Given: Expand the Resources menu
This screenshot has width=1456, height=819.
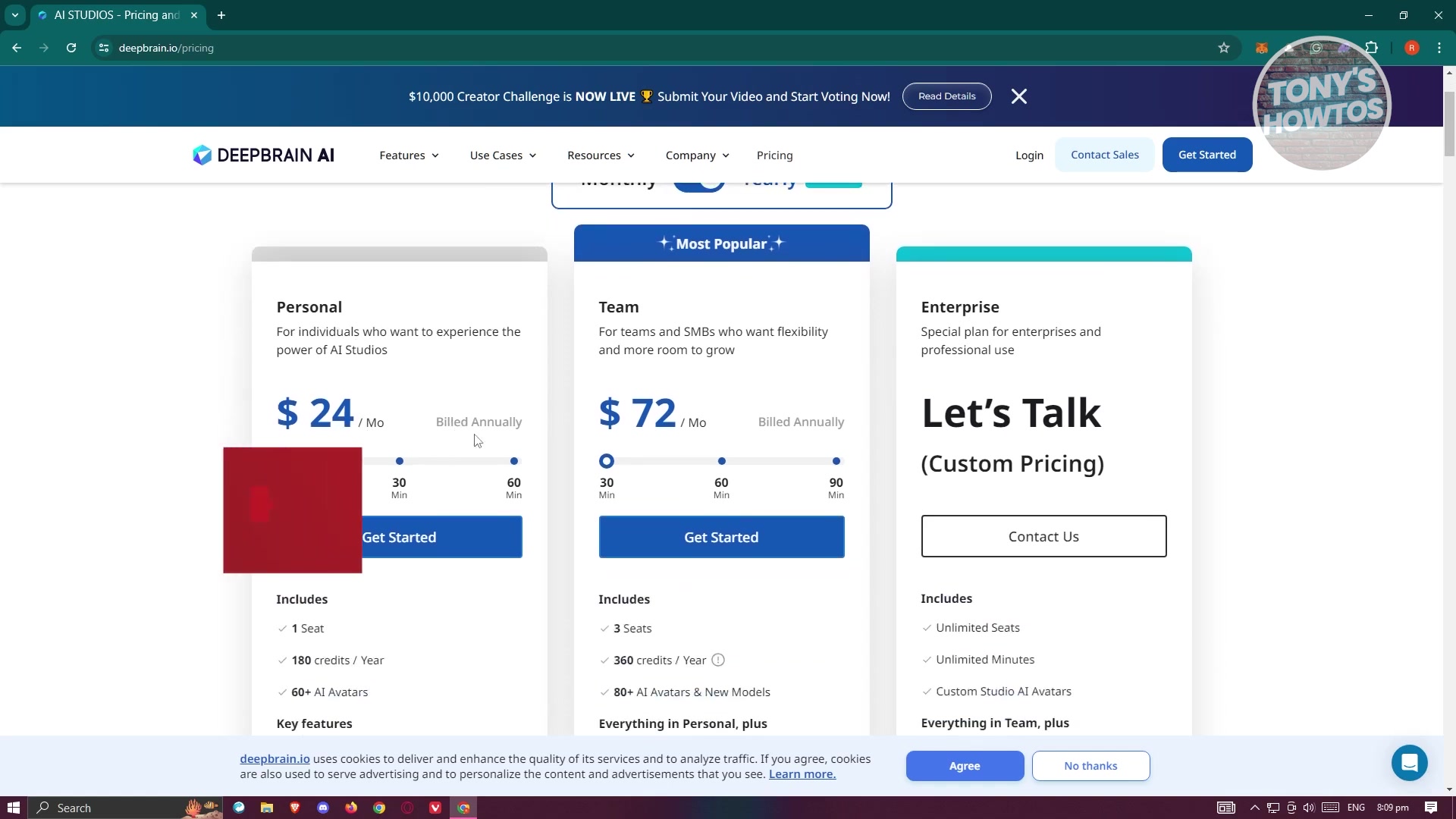Looking at the screenshot, I should click(x=601, y=155).
